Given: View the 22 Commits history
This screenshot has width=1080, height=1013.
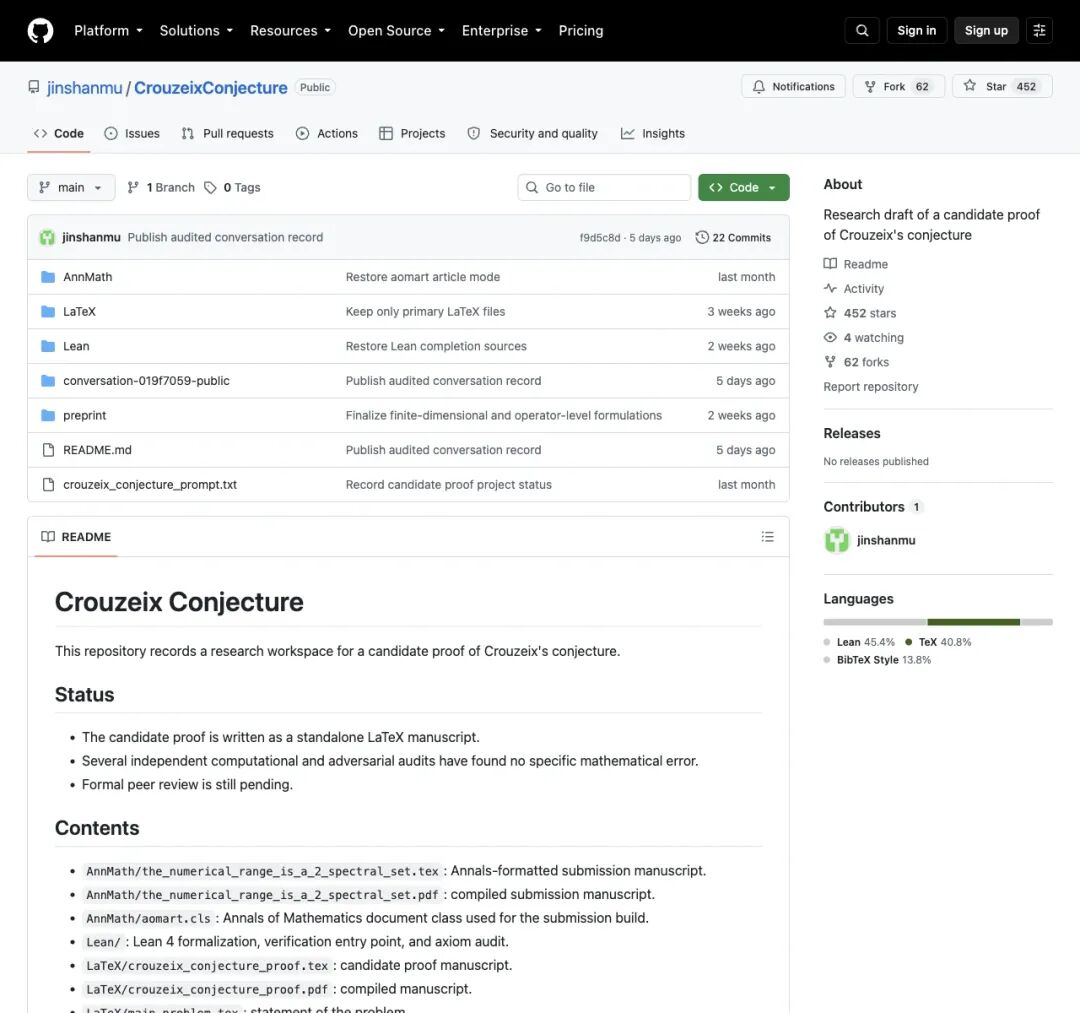Looking at the screenshot, I should [733, 237].
